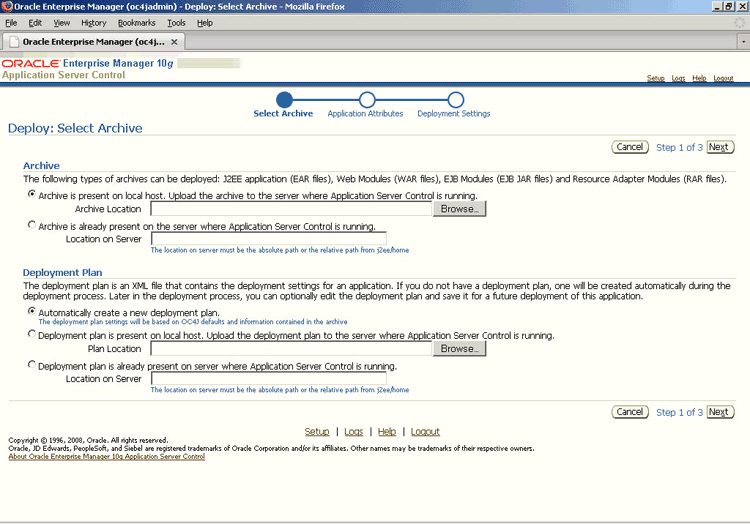Select 'Deployment plan is present on local host' radio
The height and width of the screenshot is (524, 750).
(32, 334)
